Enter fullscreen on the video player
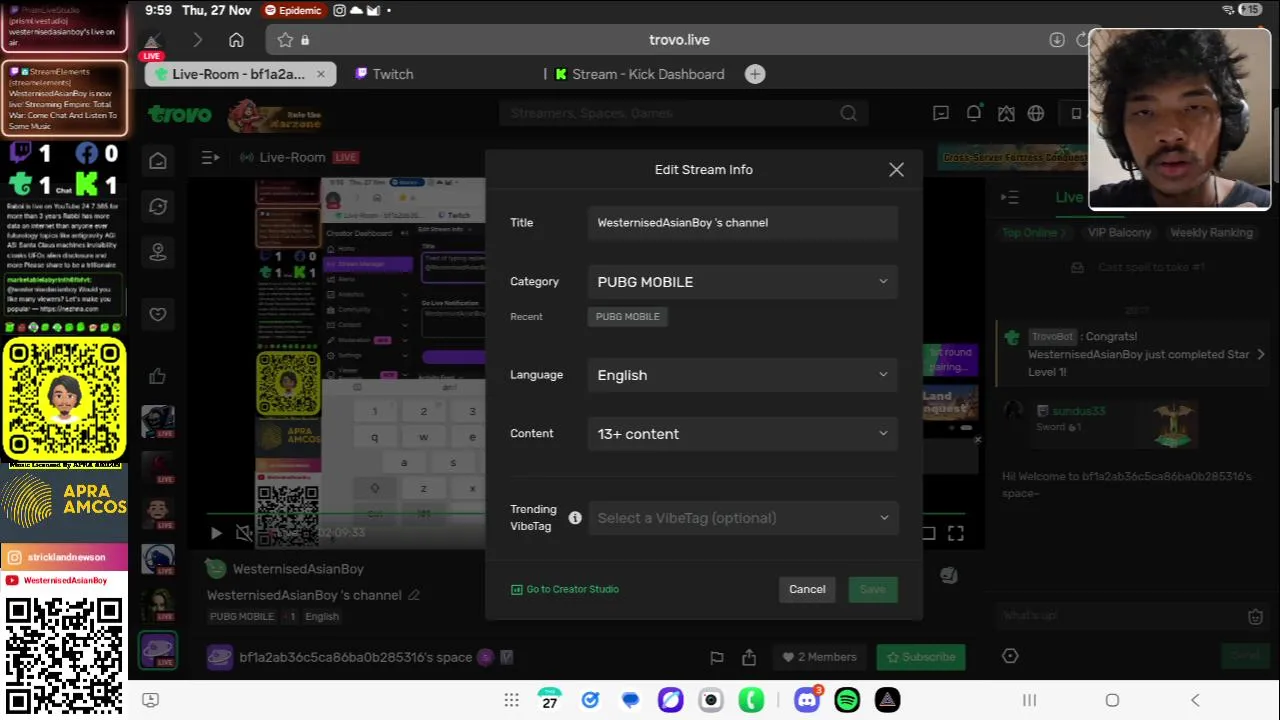Image resolution: width=1280 pixels, height=720 pixels. [x=956, y=534]
